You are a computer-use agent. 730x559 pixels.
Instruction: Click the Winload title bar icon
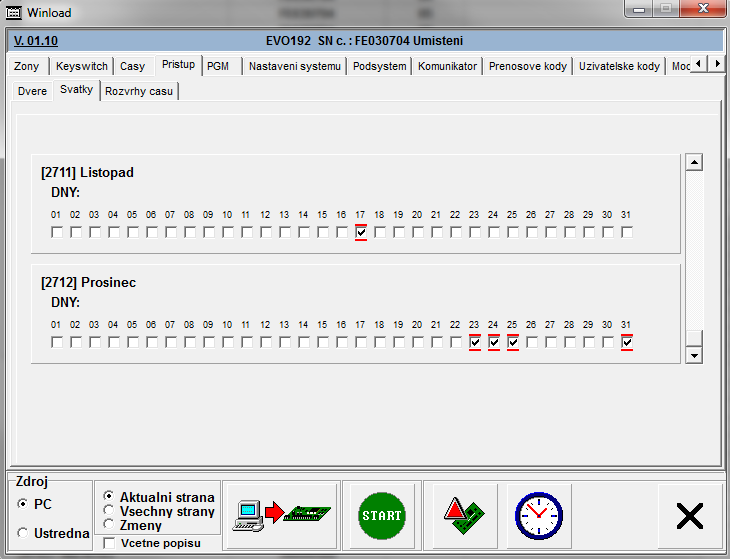[x=15, y=12]
